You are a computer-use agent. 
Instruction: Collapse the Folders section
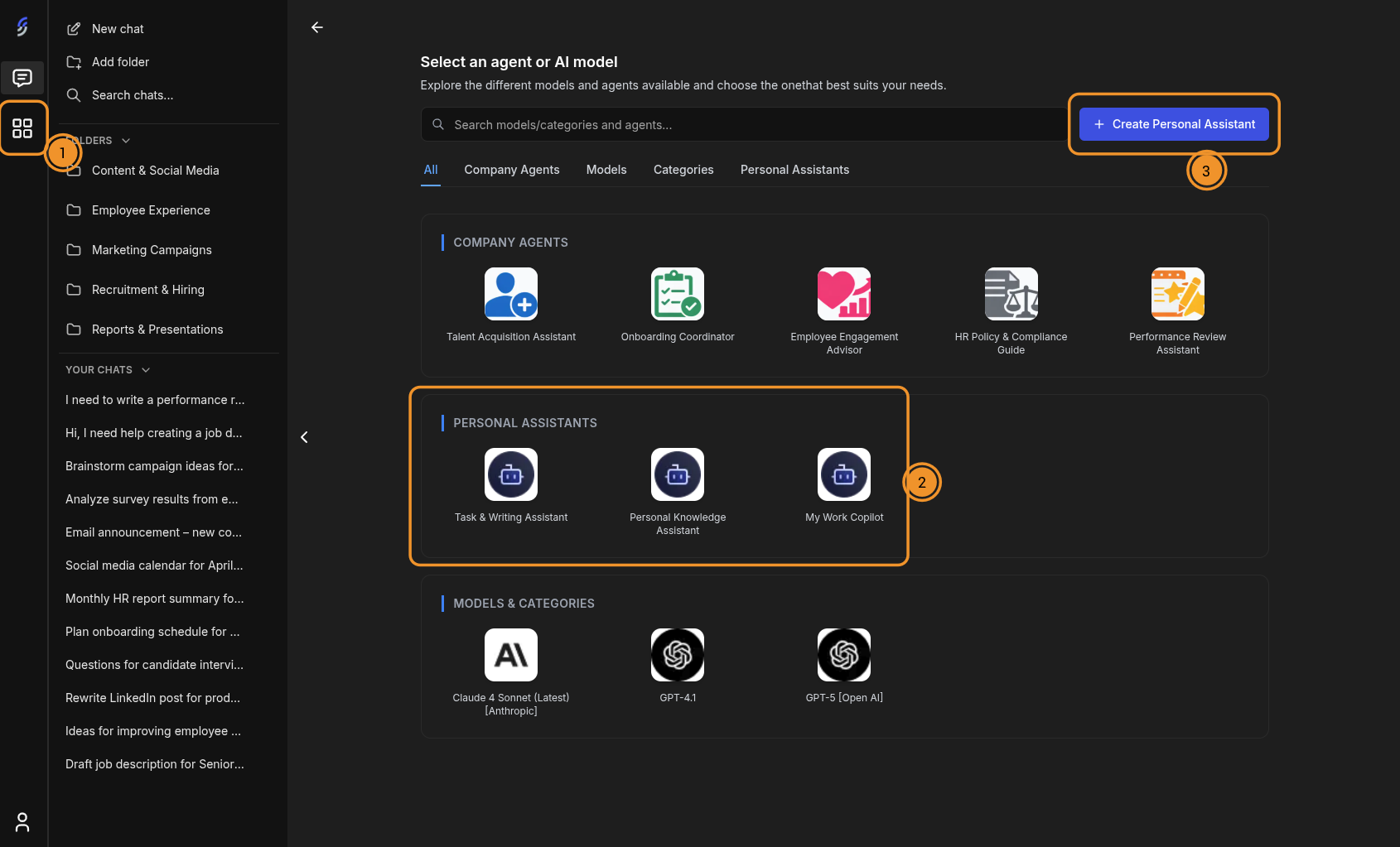(x=125, y=140)
